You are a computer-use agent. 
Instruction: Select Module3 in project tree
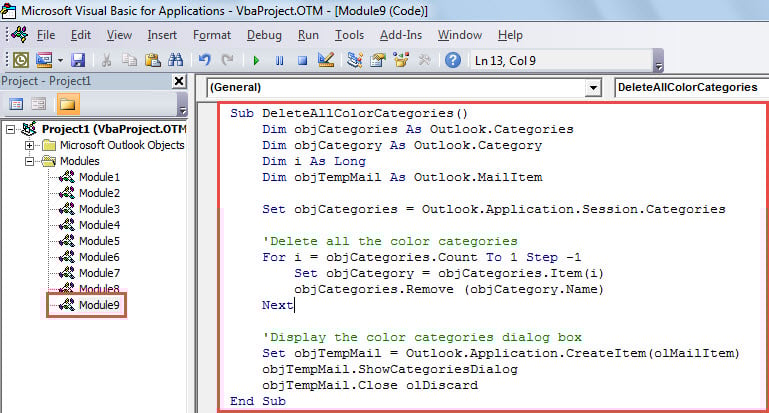(99, 209)
